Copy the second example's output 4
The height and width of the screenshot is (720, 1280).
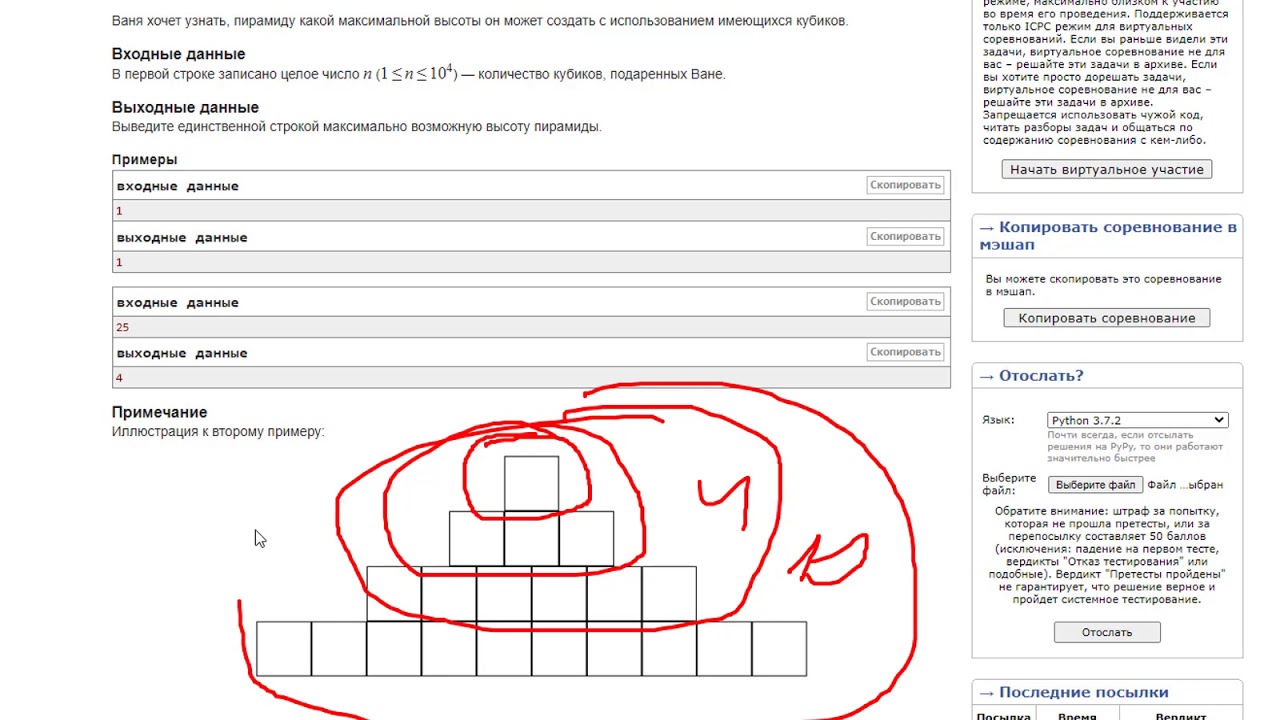click(x=905, y=352)
